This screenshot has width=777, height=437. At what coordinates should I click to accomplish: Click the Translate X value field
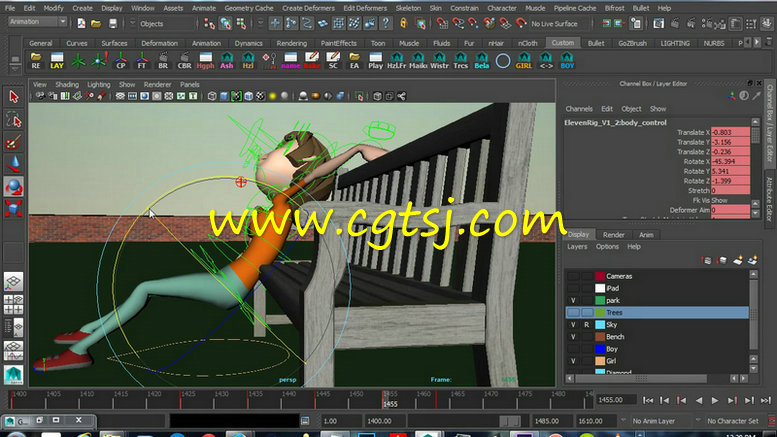(730, 132)
